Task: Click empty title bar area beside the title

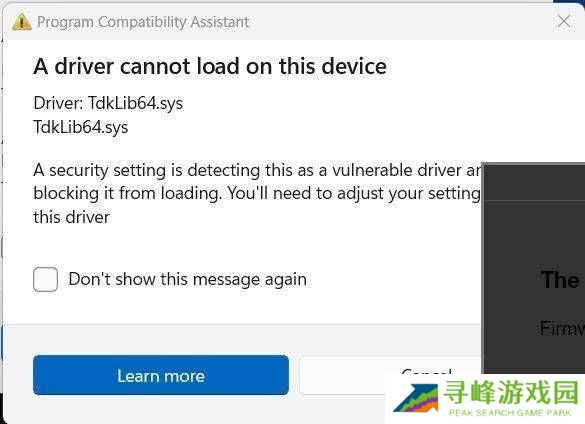Action: pyautogui.click(x=399, y=22)
